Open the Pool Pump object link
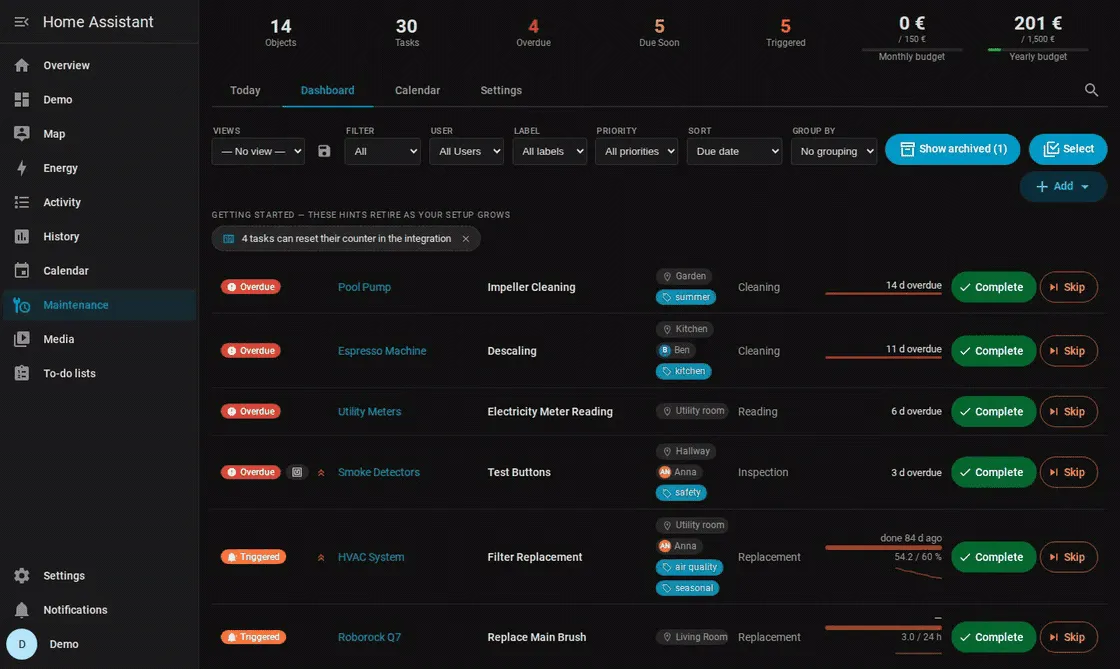Viewport: 1120px width, 669px height. pos(364,287)
